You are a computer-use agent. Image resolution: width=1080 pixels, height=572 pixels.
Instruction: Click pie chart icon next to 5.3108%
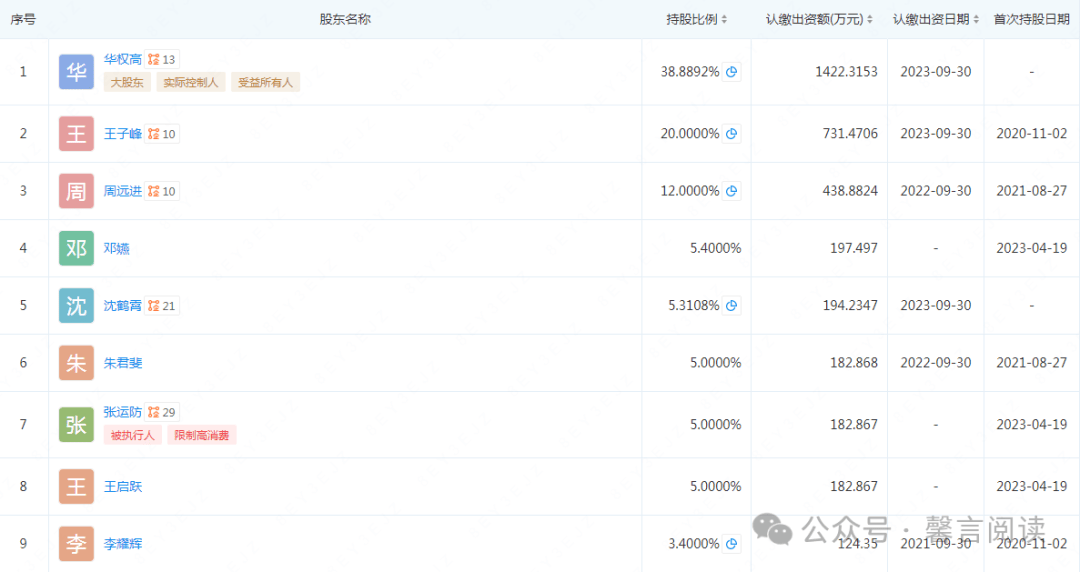(x=732, y=306)
